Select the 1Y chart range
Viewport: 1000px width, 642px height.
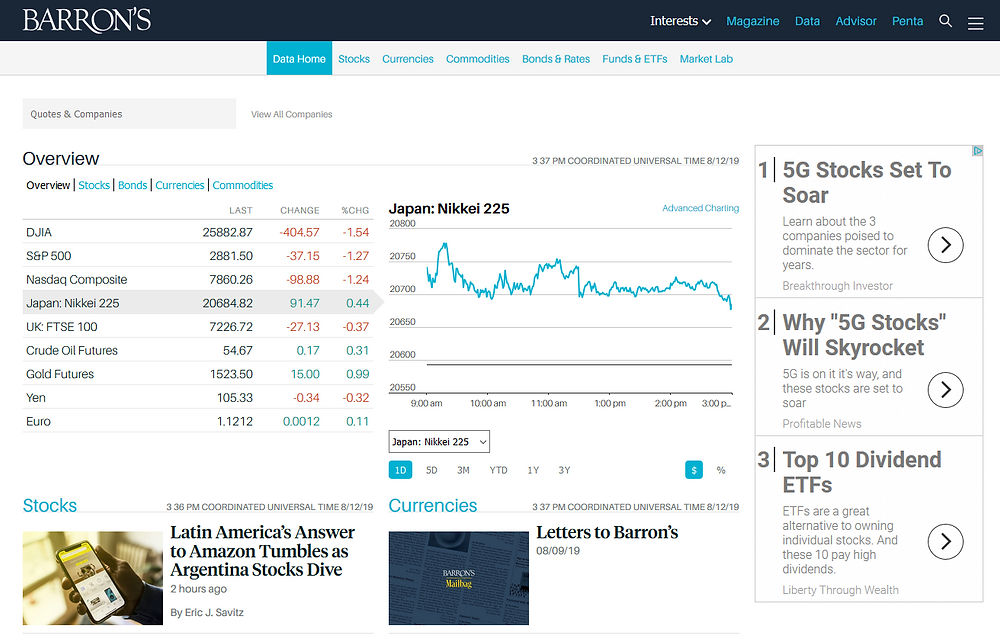click(x=533, y=470)
